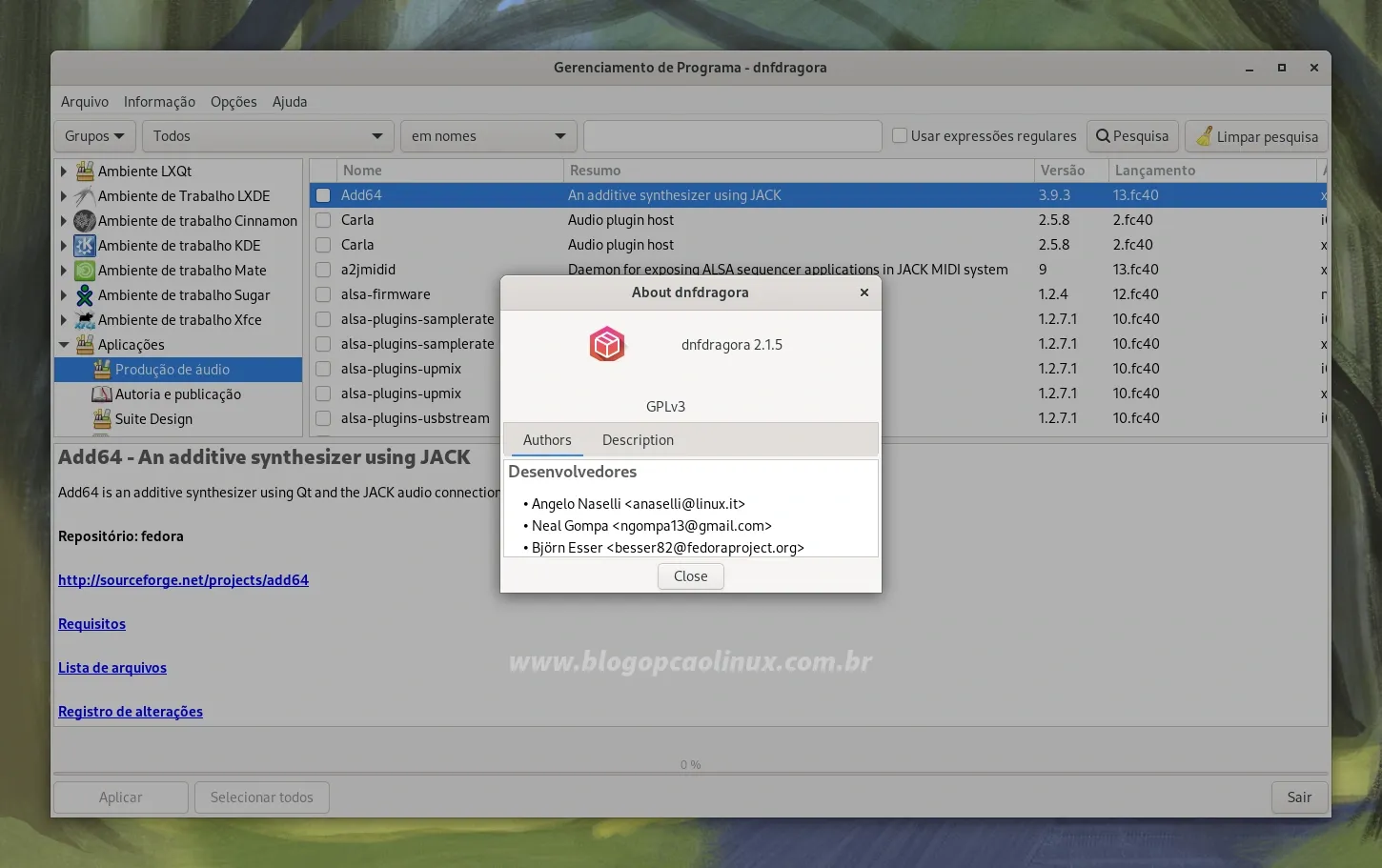
Task: Click the Selecionar todos button
Action: click(262, 797)
